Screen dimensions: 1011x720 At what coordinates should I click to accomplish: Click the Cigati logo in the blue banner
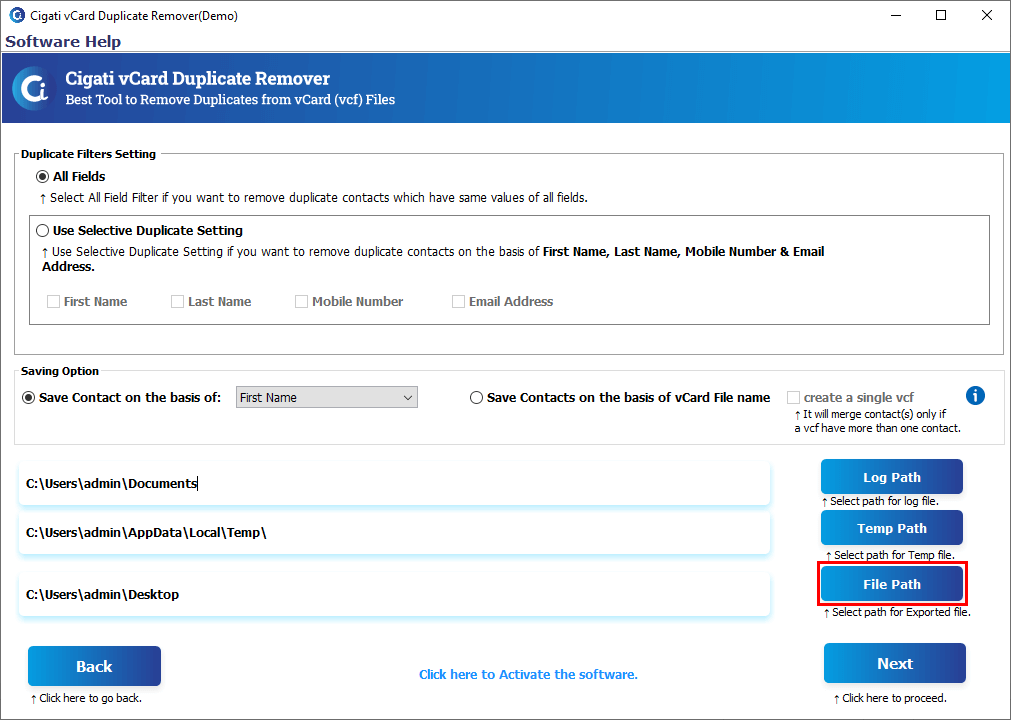coord(34,88)
